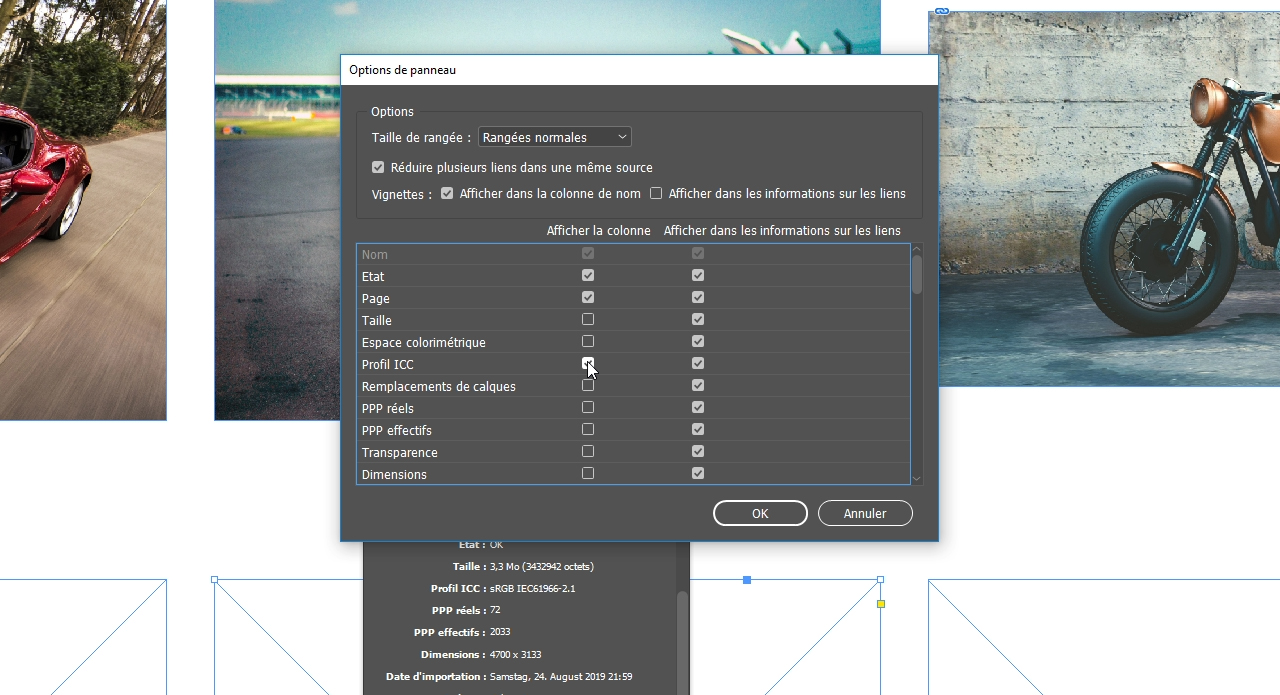Viewport: 1280px width, 695px height.
Task: Uncheck Page under links information column
Action: point(698,297)
